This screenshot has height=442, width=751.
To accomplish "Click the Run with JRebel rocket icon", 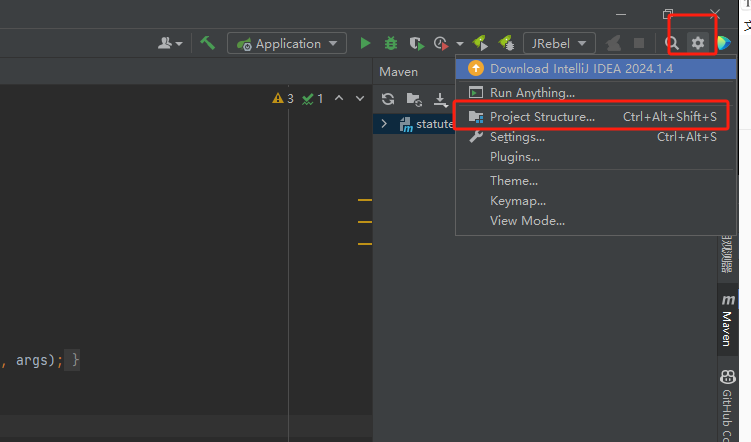I will tap(481, 43).
